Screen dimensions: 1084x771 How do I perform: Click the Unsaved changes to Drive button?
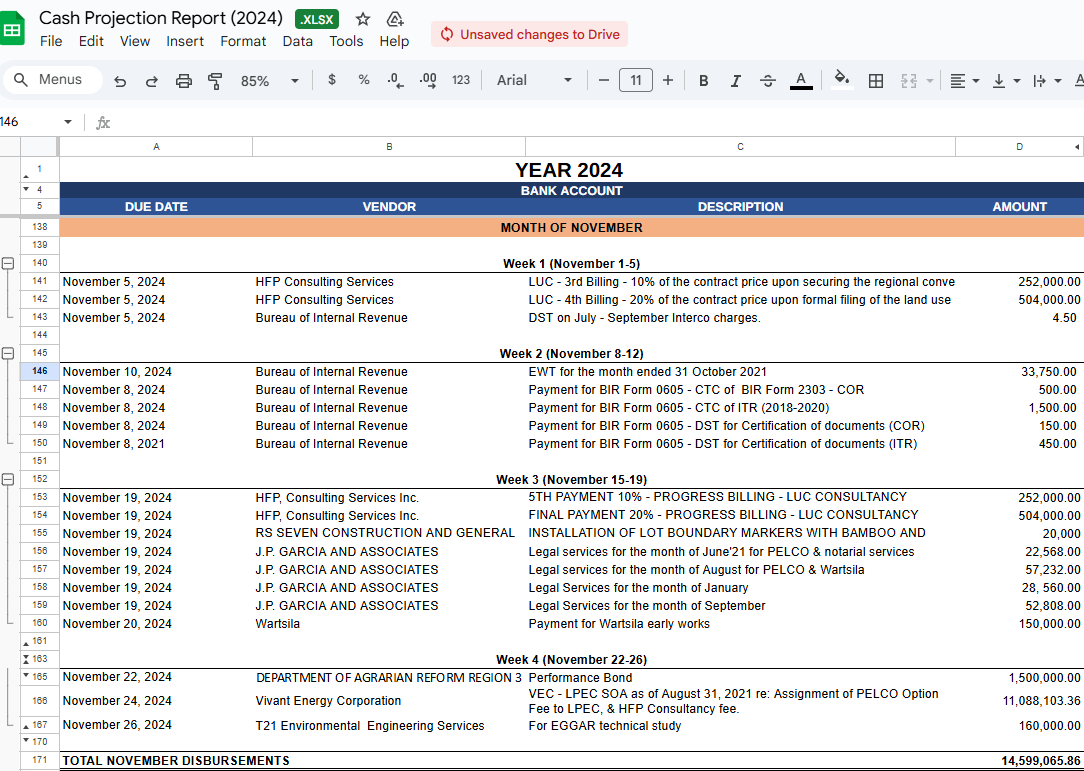coord(530,35)
